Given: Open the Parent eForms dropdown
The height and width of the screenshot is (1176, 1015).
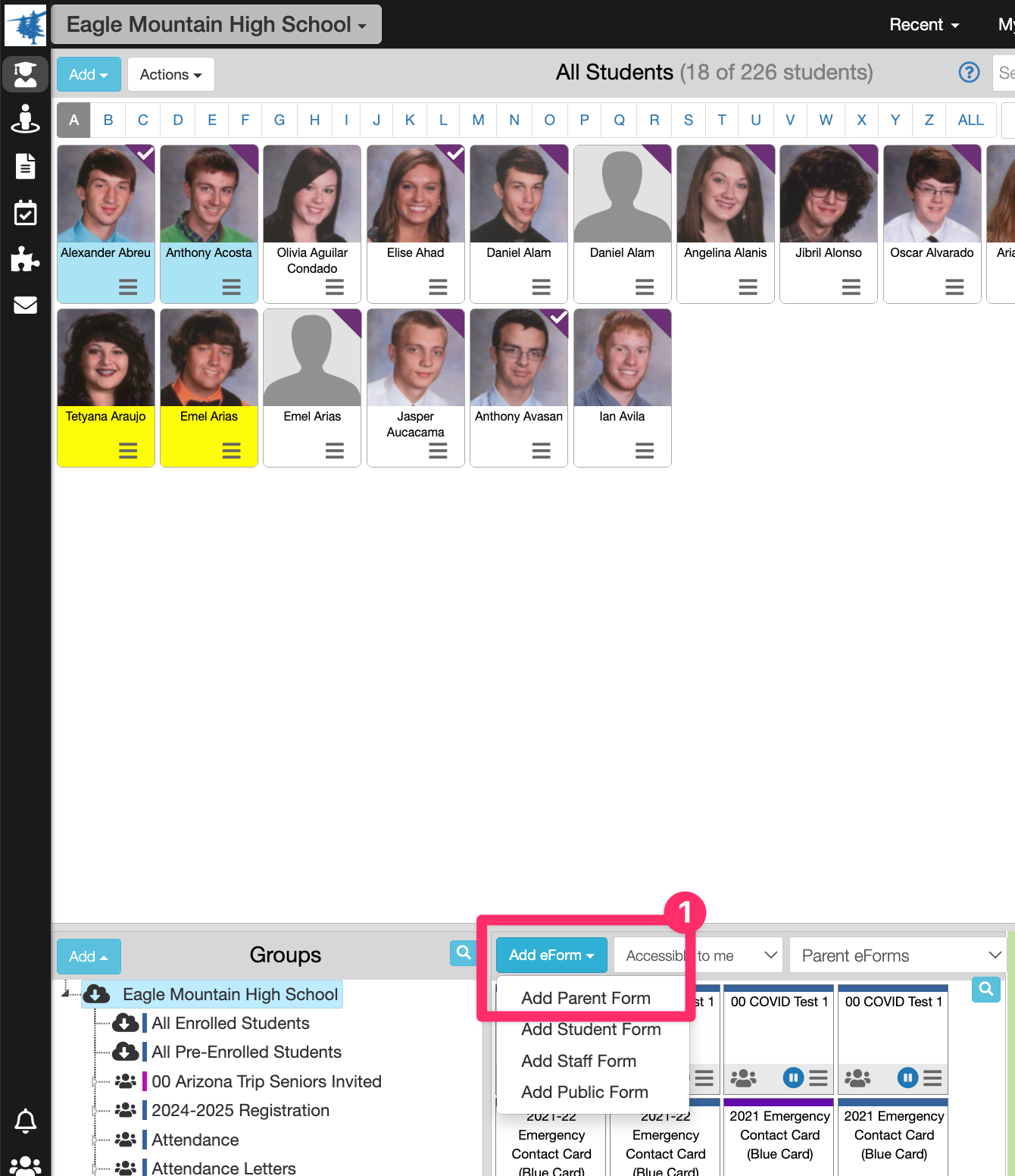Looking at the screenshot, I should tap(898, 955).
